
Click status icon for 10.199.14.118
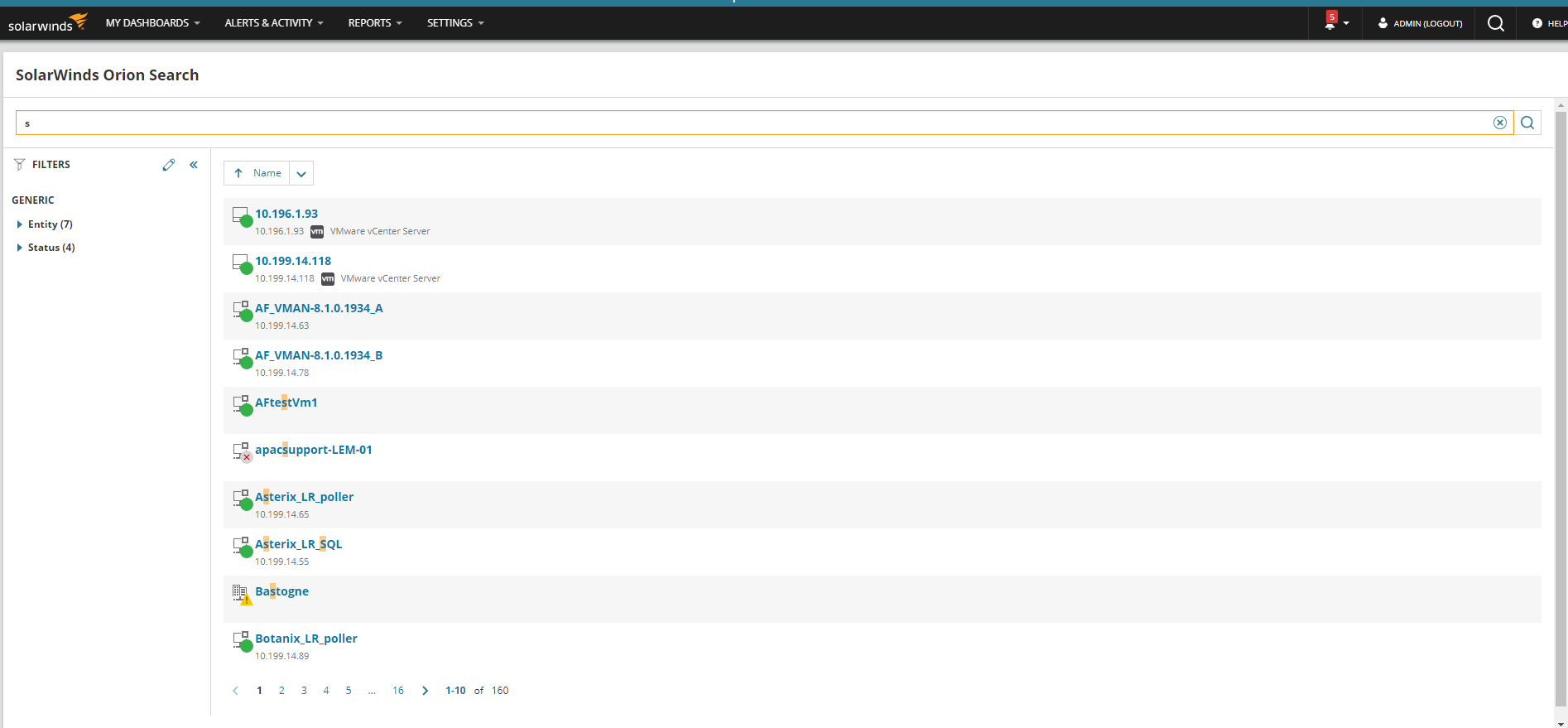(x=242, y=264)
